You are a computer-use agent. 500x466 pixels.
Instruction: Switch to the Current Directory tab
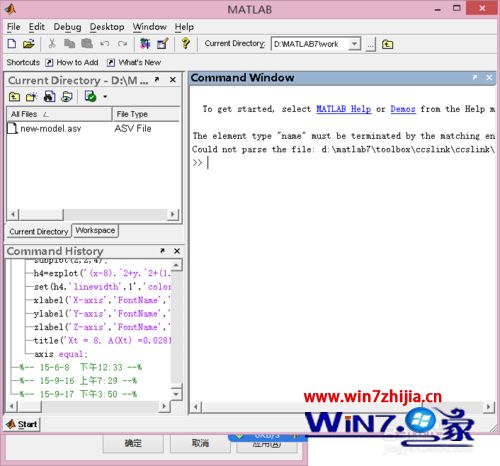tap(39, 231)
